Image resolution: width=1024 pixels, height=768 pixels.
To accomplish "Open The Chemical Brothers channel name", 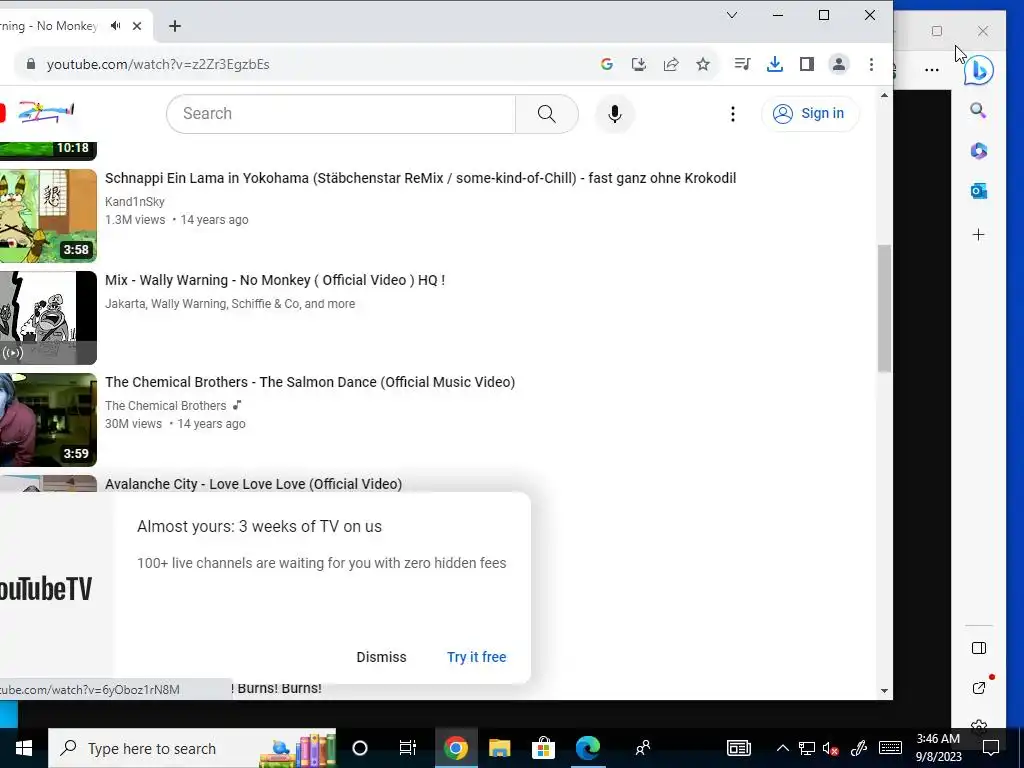I will tap(166, 406).
